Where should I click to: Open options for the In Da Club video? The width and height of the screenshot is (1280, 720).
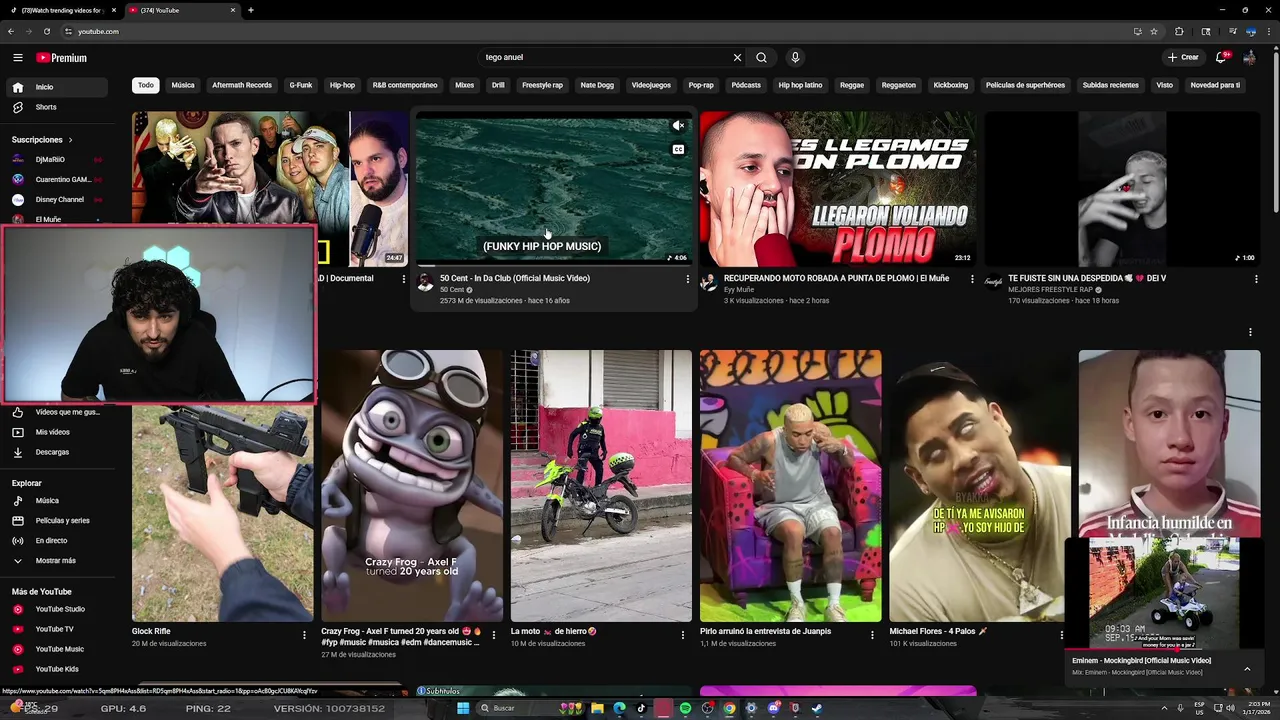(687, 279)
